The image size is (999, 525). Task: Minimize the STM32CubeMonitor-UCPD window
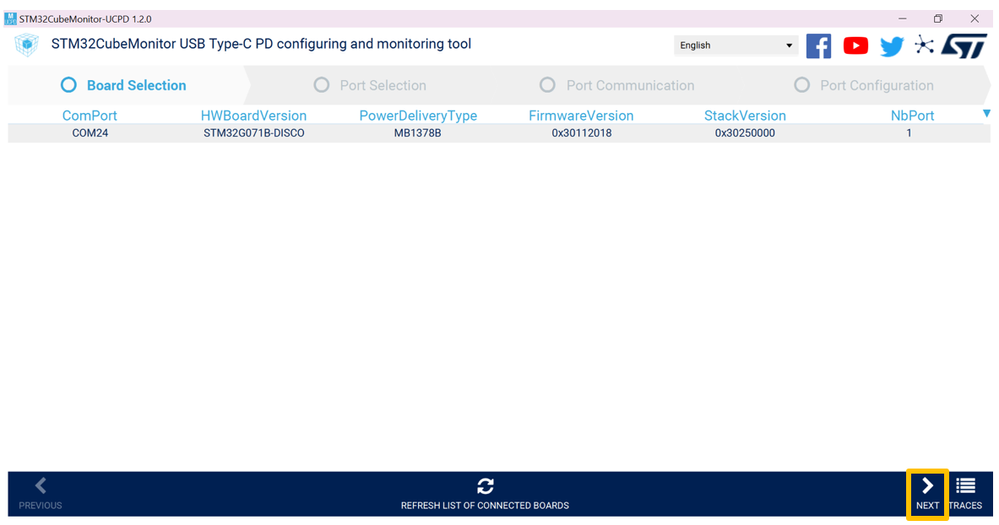902,18
